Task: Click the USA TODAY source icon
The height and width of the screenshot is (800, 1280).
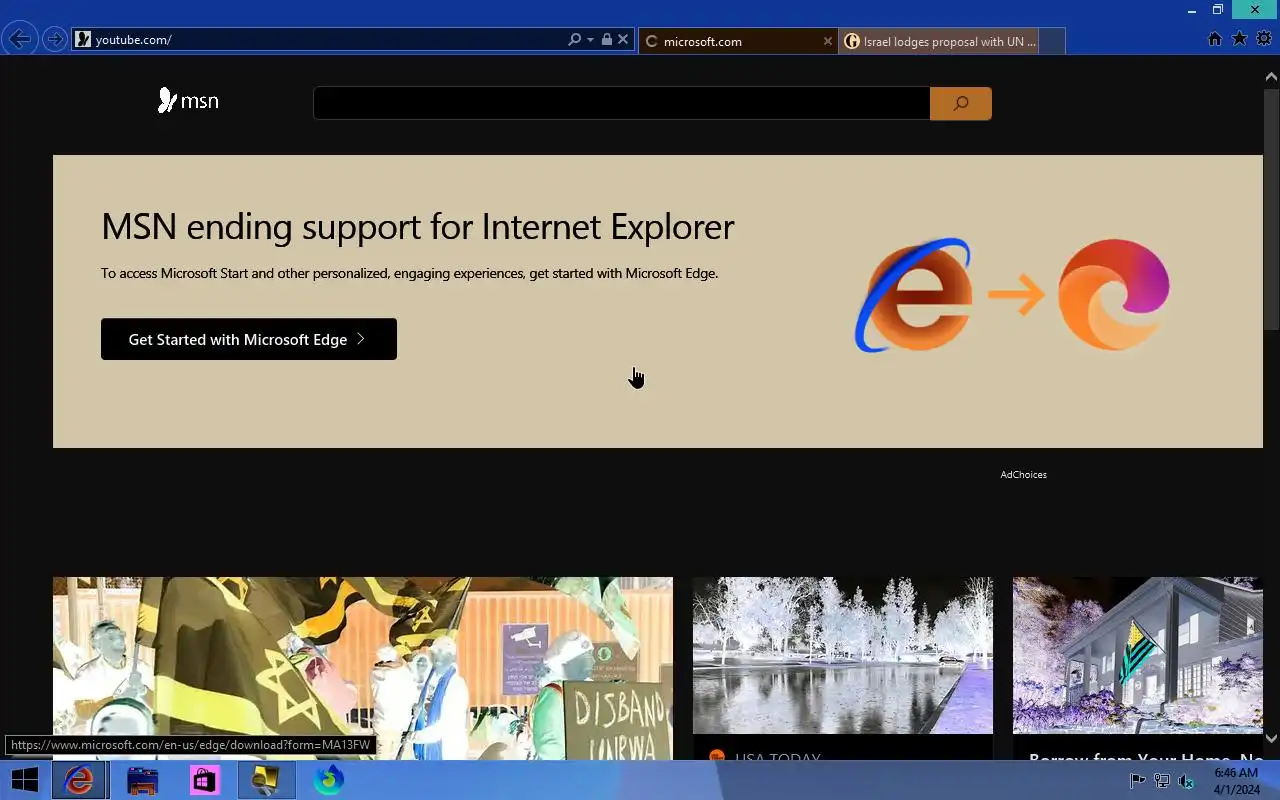Action: pos(716,757)
